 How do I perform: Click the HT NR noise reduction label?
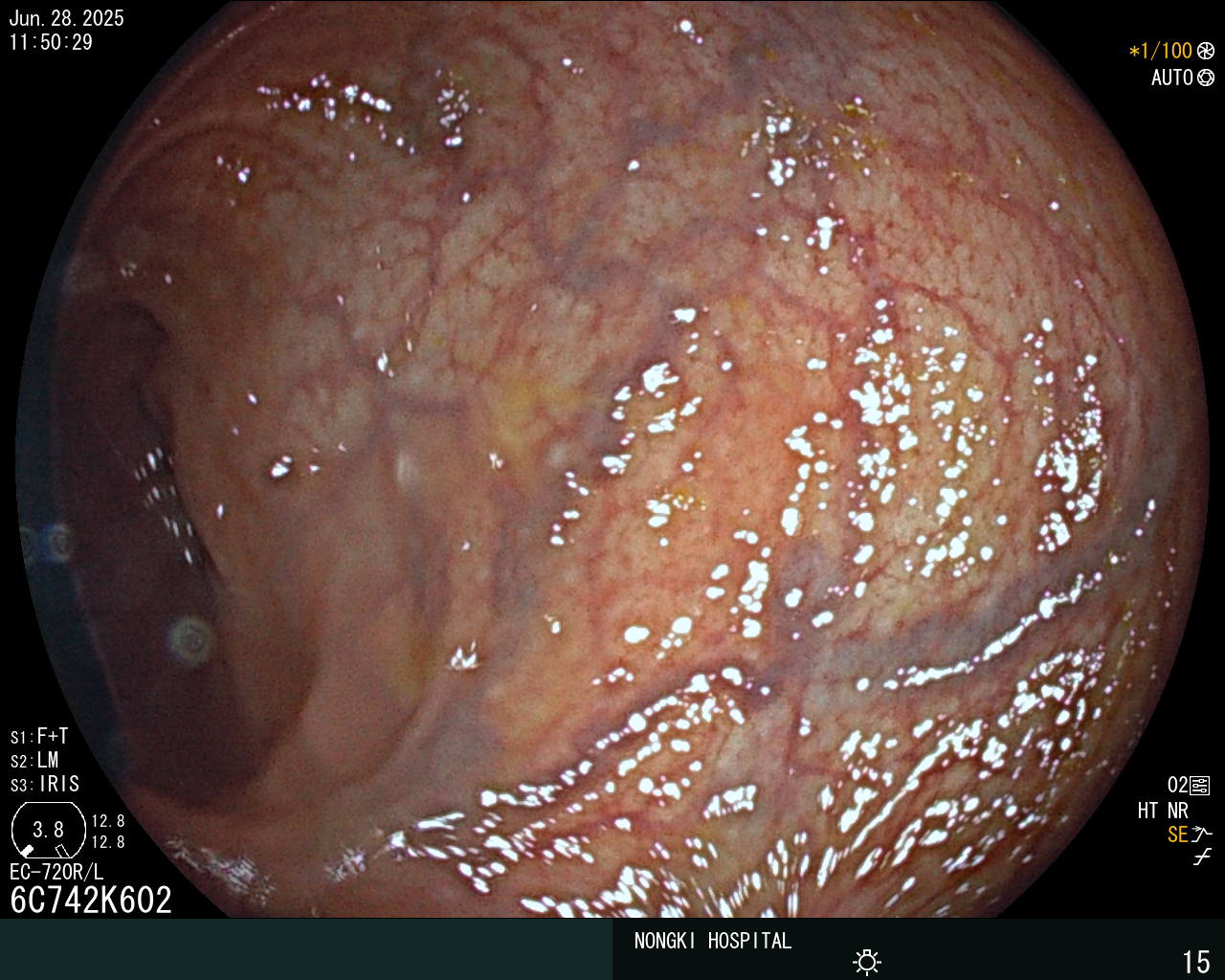[x=1163, y=811]
